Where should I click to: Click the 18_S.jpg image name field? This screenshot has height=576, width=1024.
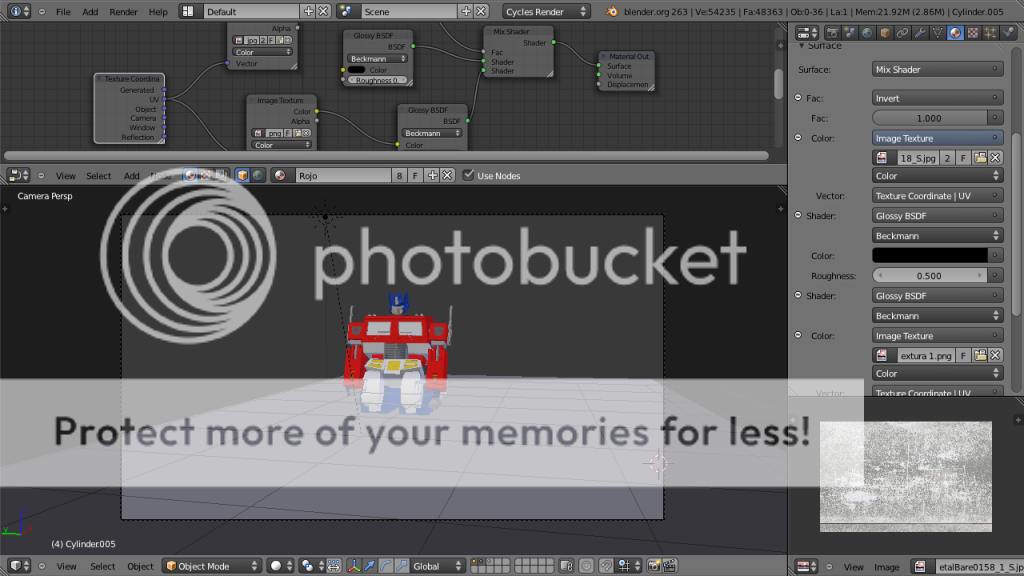918,157
